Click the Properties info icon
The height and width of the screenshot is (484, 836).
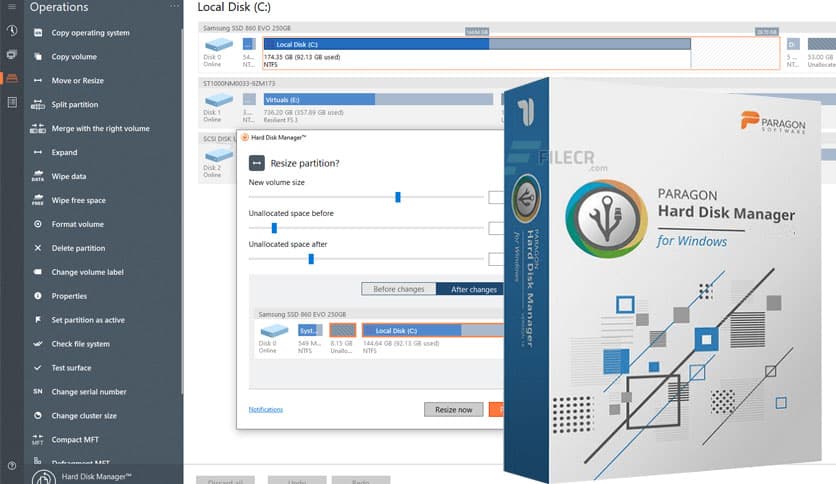38,296
